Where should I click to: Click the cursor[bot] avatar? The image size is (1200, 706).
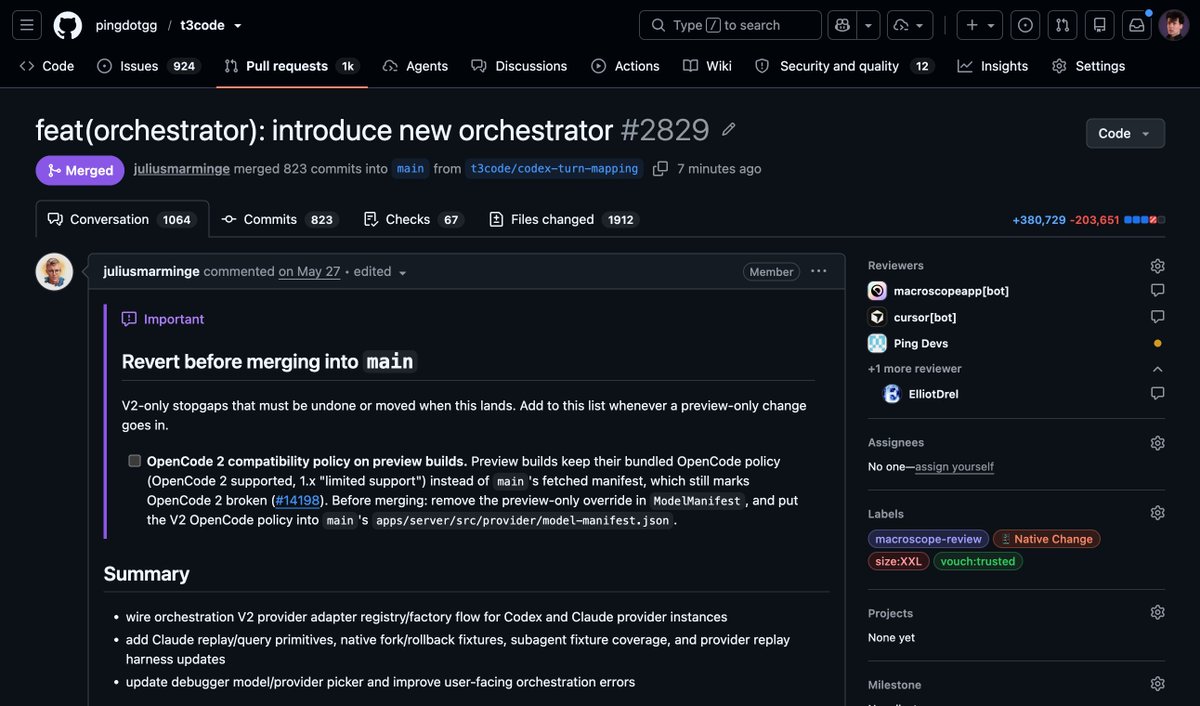coord(877,317)
